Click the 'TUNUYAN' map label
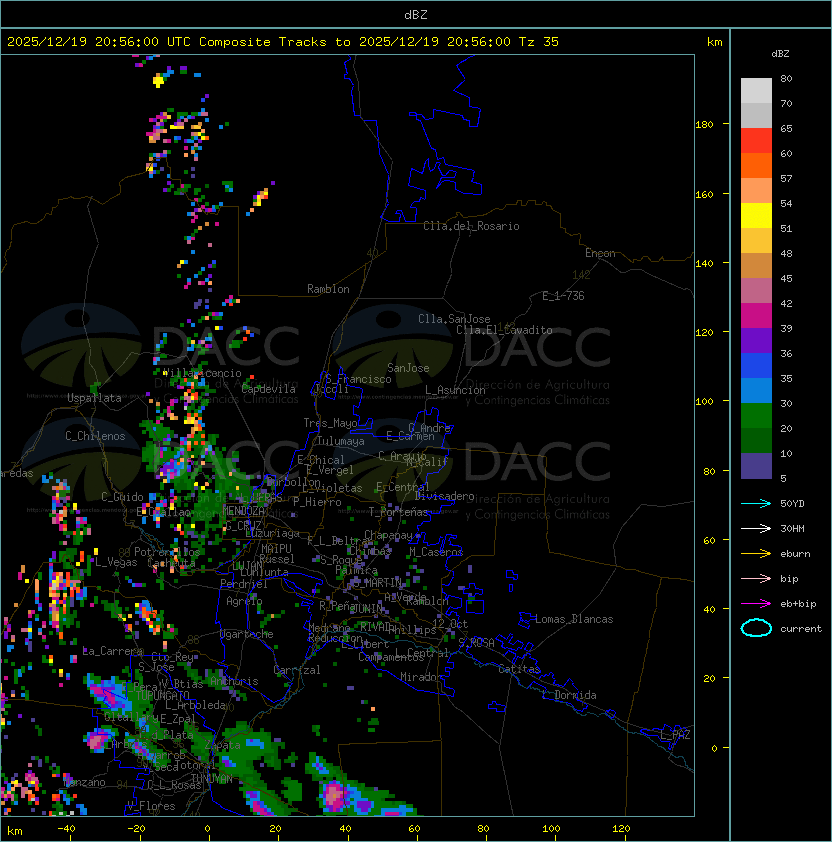The width and height of the screenshot is (832, 842). [x=212, y=779]
